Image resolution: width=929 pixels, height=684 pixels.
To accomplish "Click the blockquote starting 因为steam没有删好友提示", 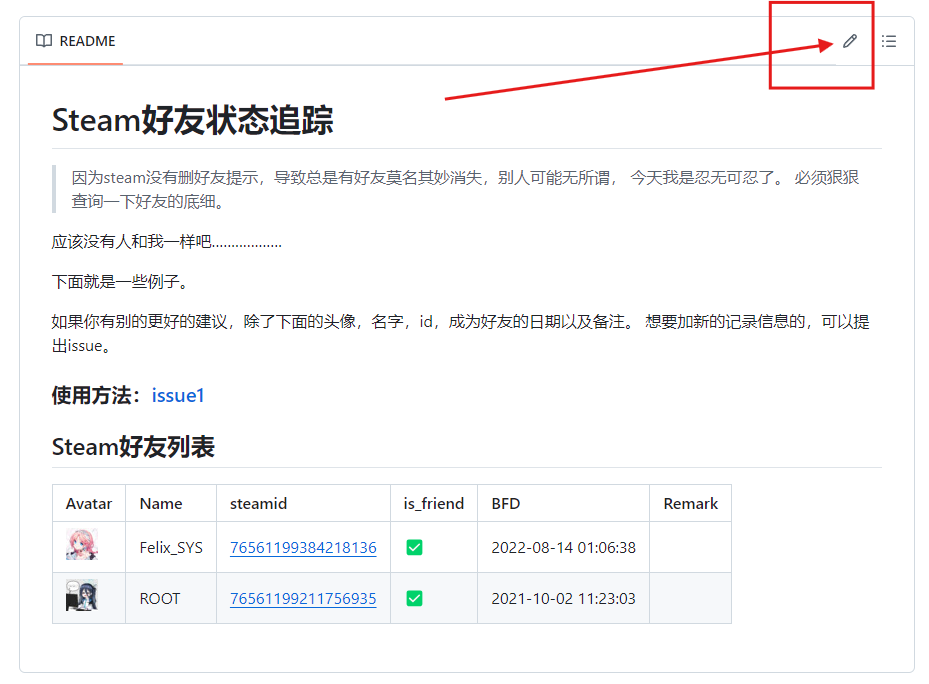I will pos(466,189).
